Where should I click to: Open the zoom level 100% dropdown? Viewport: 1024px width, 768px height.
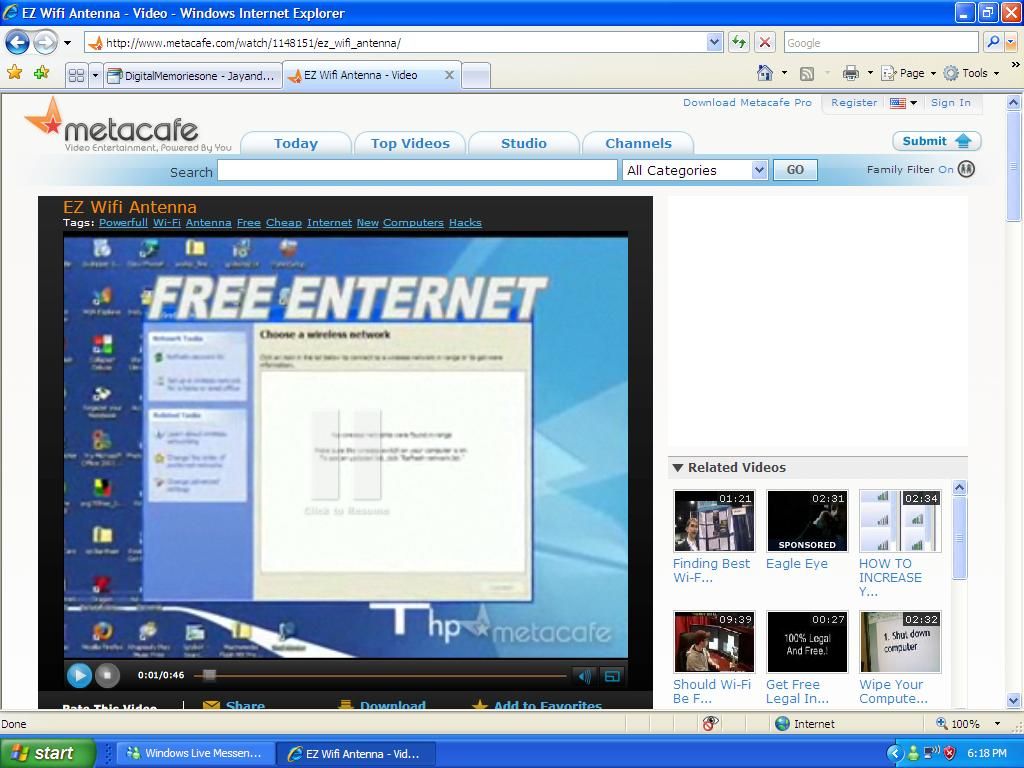coord(997,724)
